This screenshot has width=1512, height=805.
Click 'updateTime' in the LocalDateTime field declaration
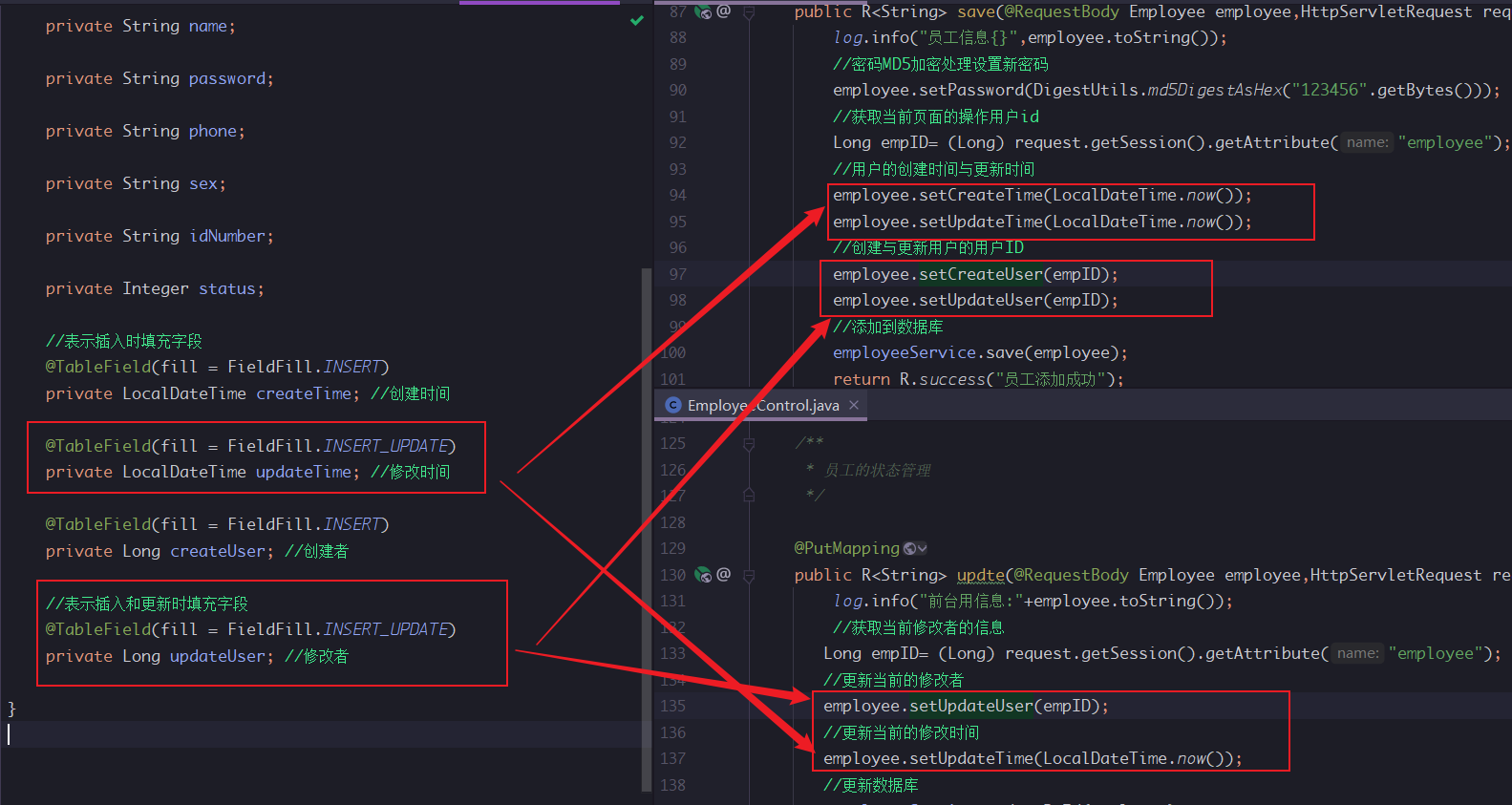(x=304, y=472)
